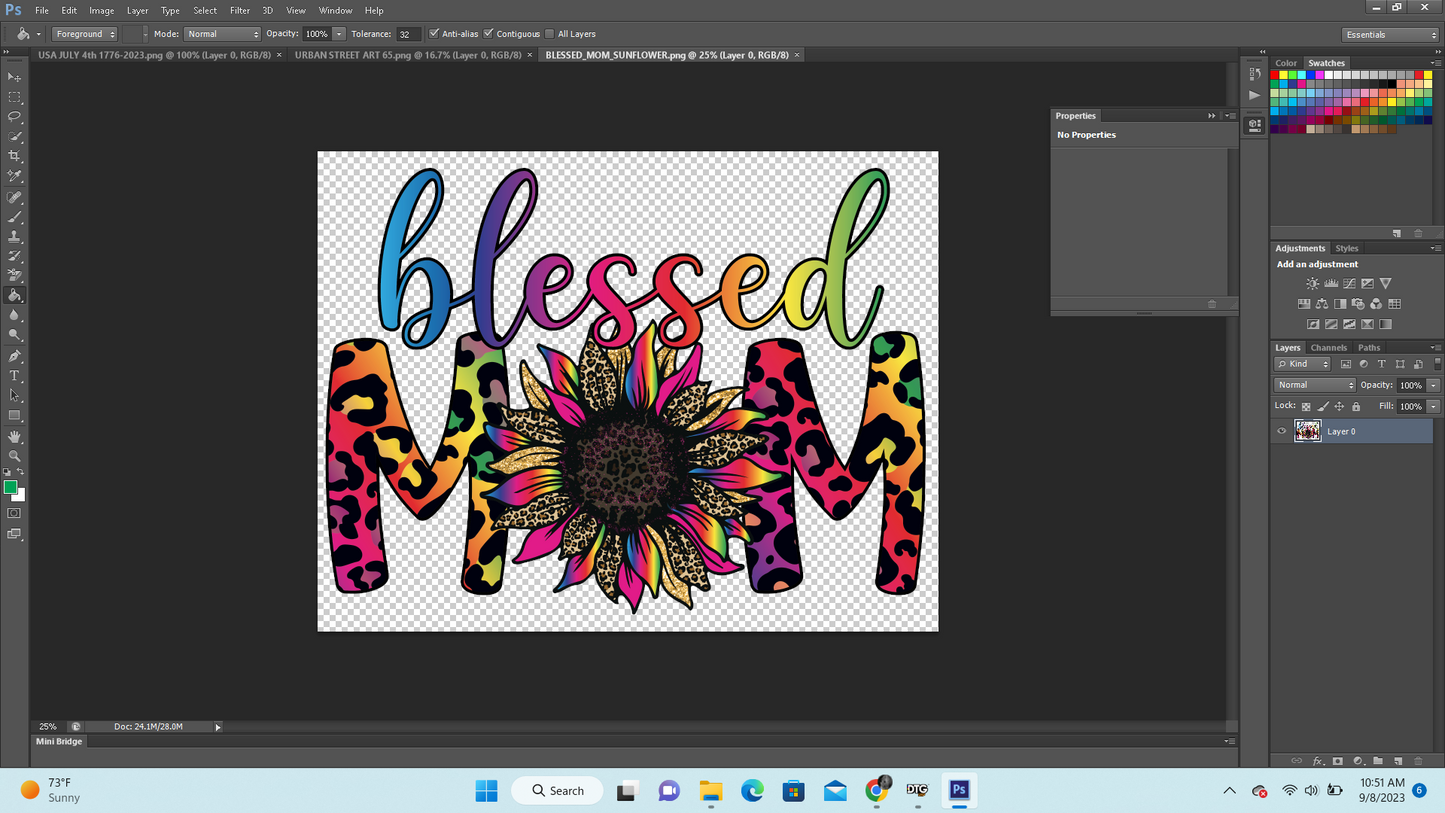This screenshot has width=1445, height=813.
Task: Toggle the Contiguous checkbox
Action: coord(489,34)
